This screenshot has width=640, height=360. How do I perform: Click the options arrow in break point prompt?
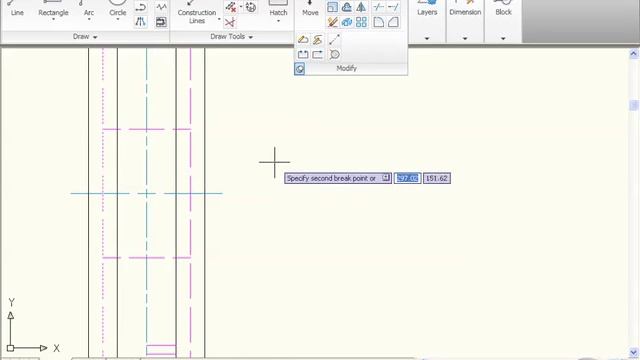[x=386, y=178]
